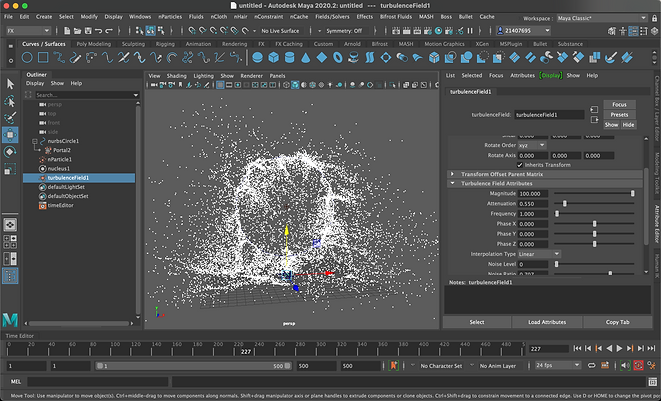Click the play forwards button
661x401 pixels.
619,348
